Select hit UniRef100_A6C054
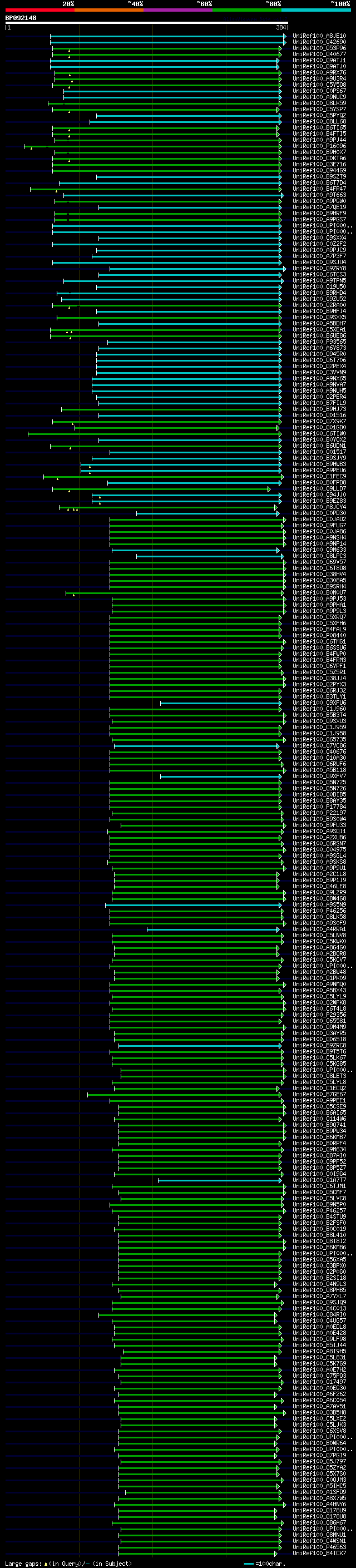Screen dimensions: 356x1568 [319, 1400]
